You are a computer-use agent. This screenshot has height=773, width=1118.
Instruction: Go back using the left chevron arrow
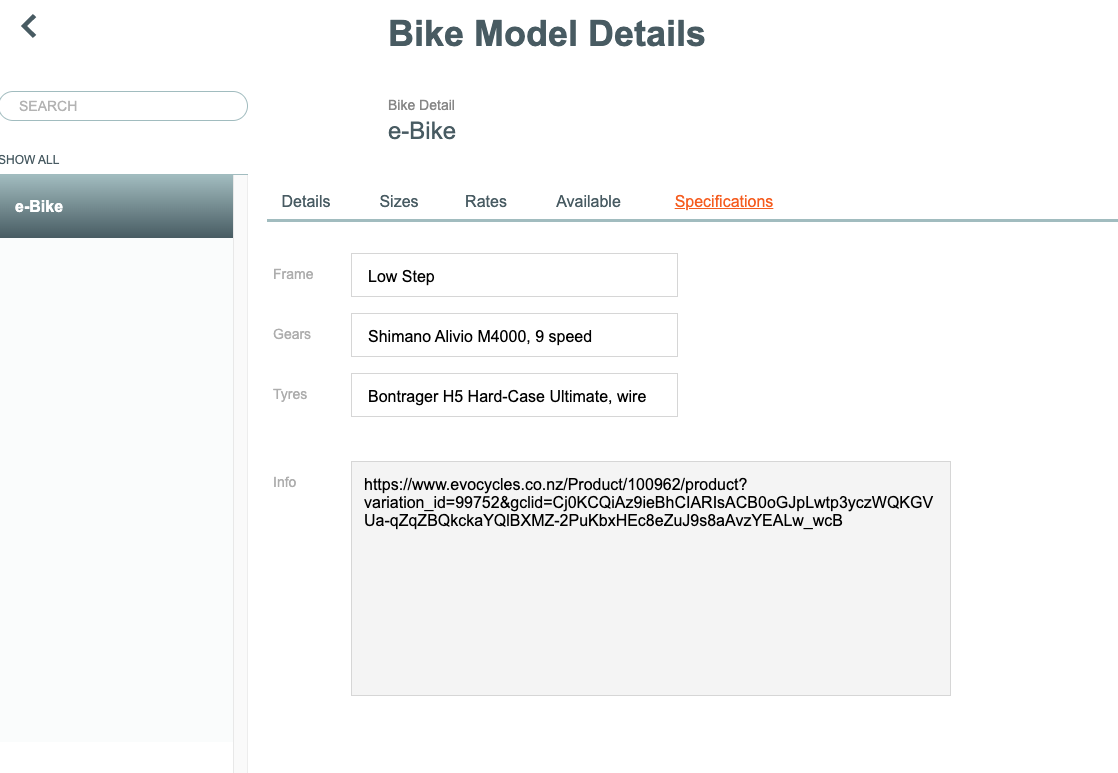tap(29, 26)
